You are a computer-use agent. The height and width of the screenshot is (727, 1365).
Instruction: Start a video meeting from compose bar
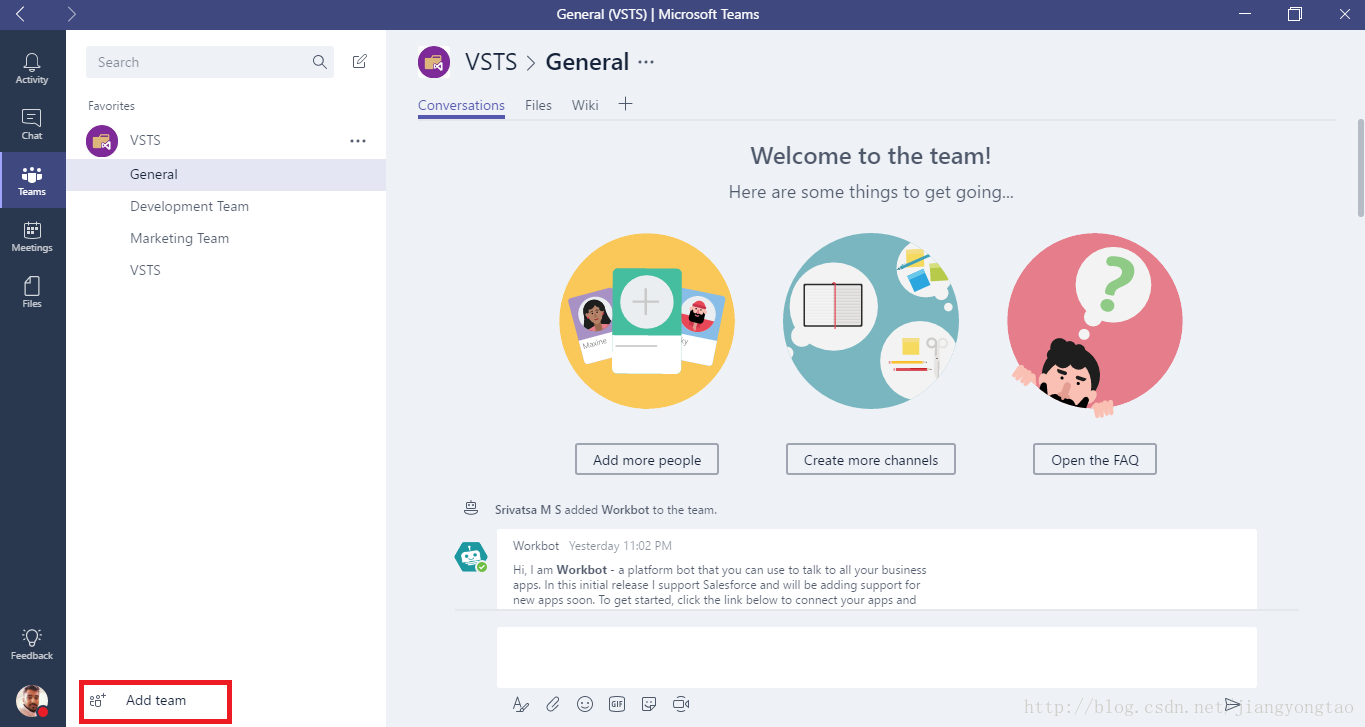coord(682,704)
